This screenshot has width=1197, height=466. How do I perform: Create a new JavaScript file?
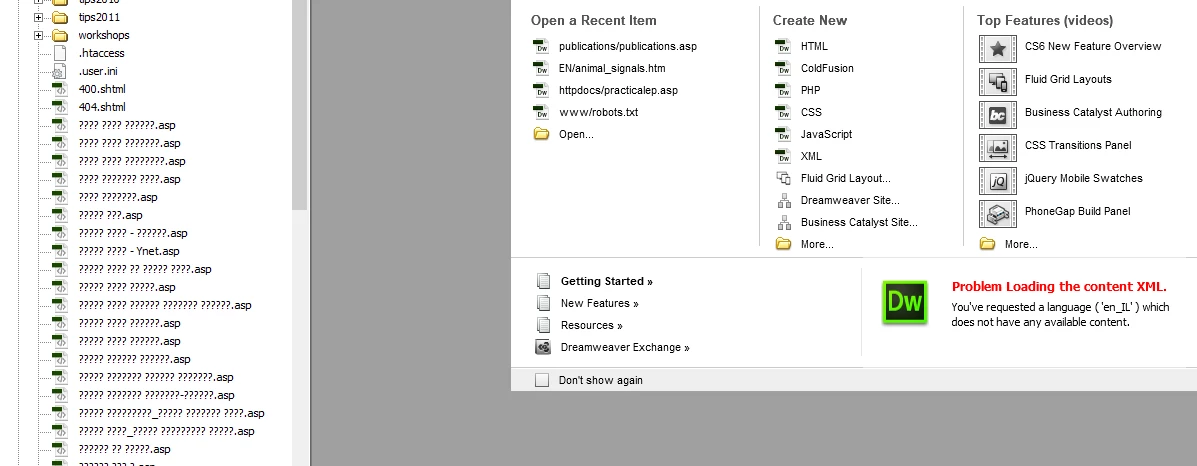pyautogui.click(x=826, y=134)
